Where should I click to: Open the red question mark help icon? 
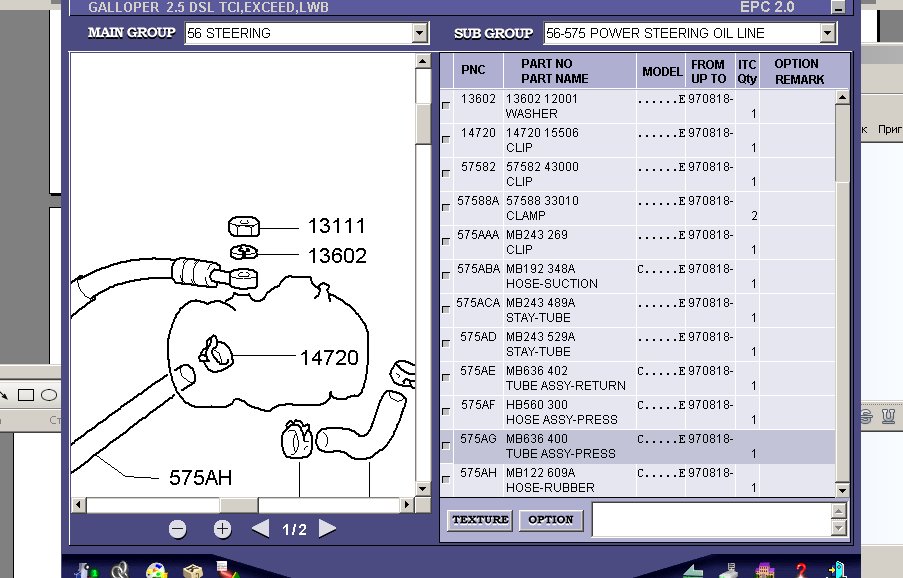tap(801, 570)
